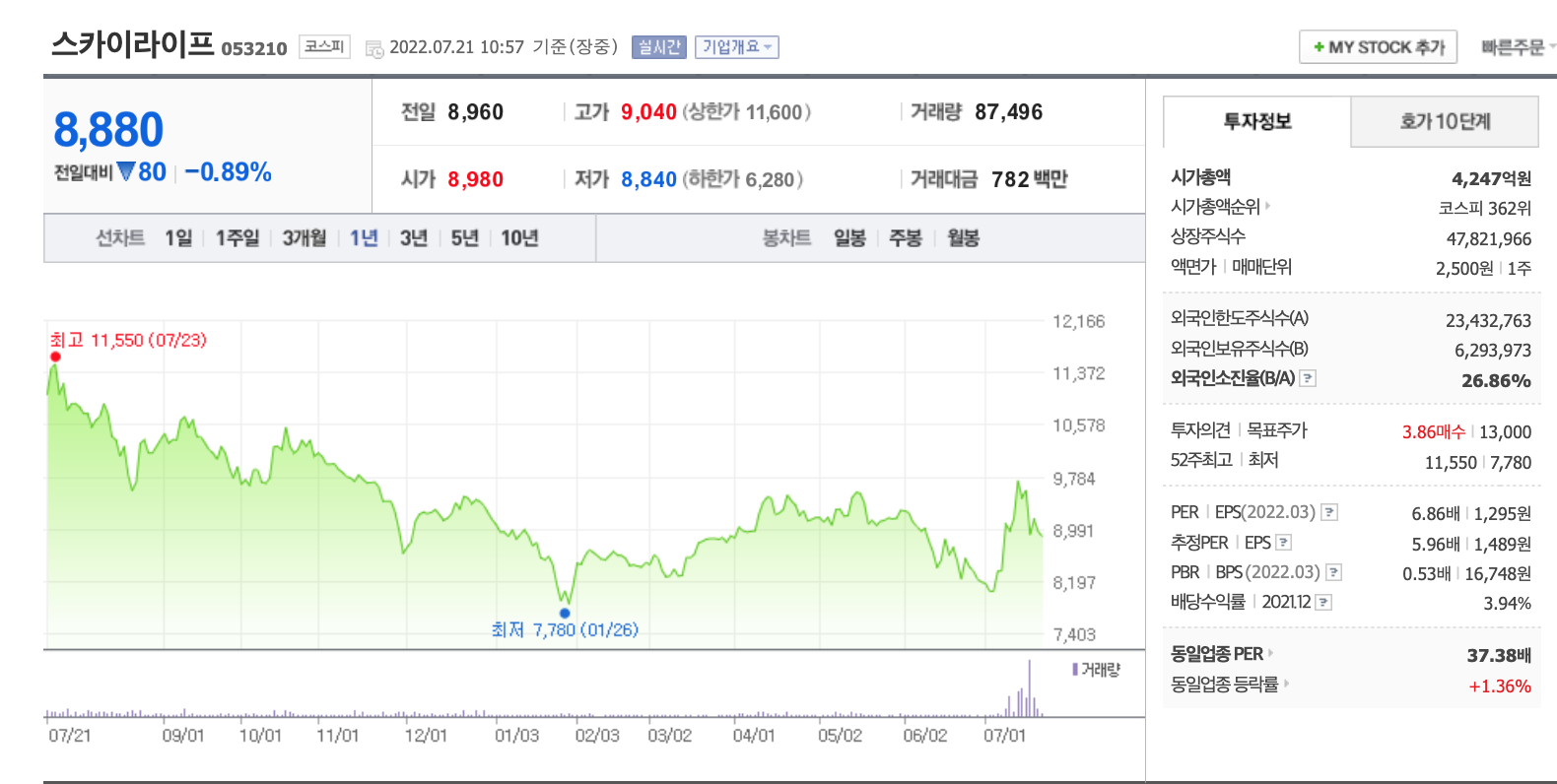This screenshot has width=1557, height=784.
Task: Click the 거래대금 value 782 백만
Action: tap(1029, 179)
